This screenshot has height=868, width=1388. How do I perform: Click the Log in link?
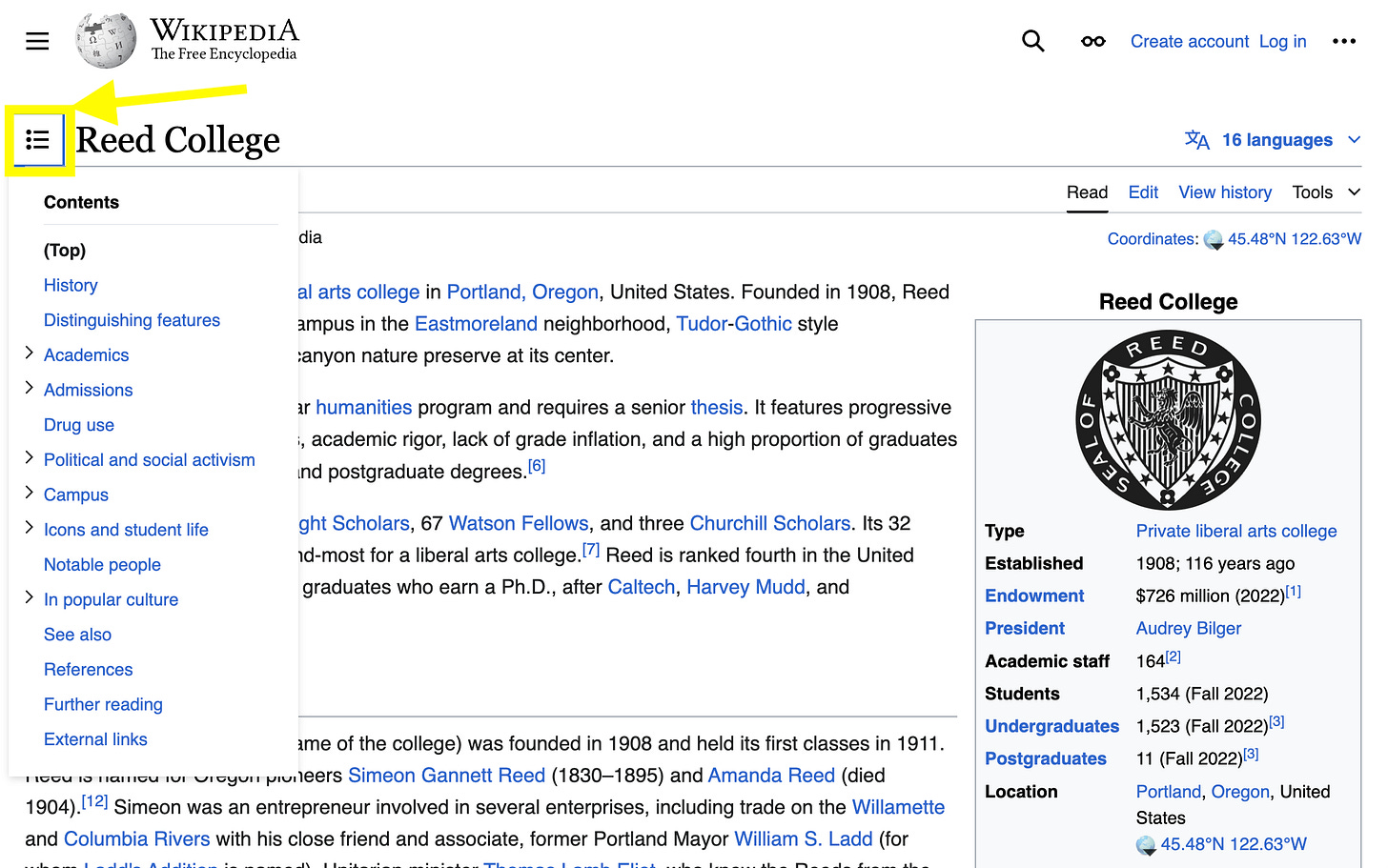[x=1282, y=41]
